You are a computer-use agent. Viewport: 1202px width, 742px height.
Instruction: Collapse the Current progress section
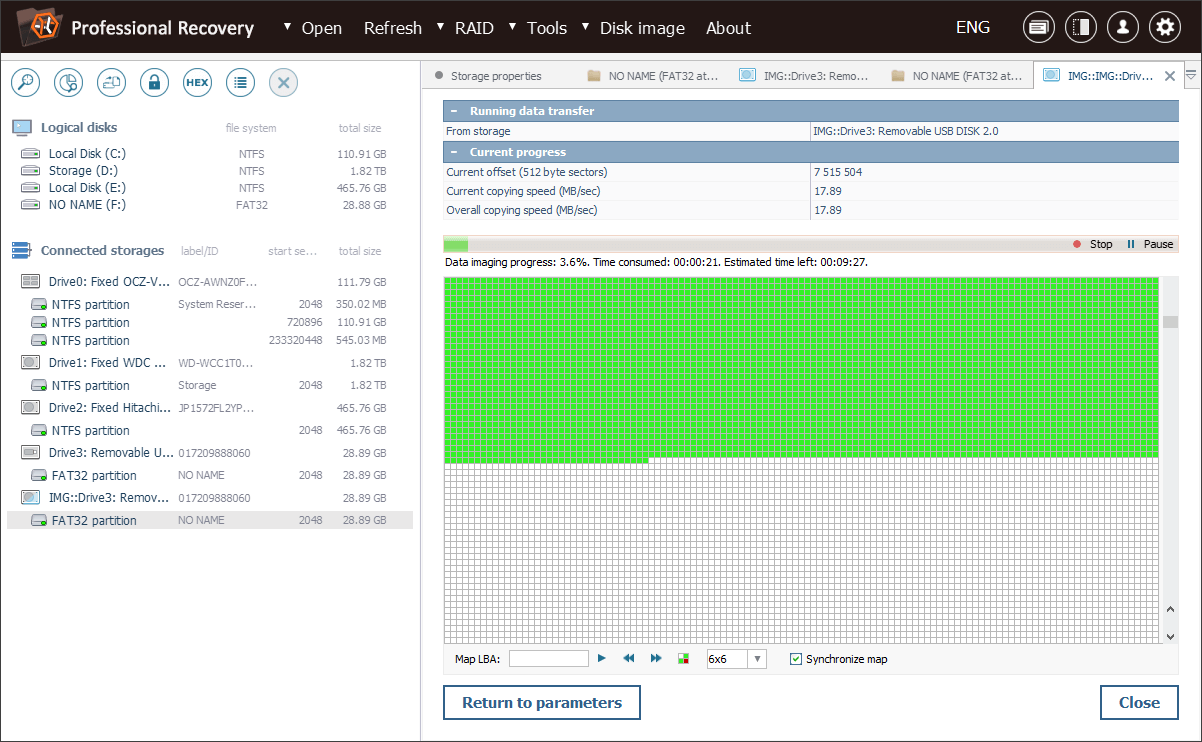[454, 152]
